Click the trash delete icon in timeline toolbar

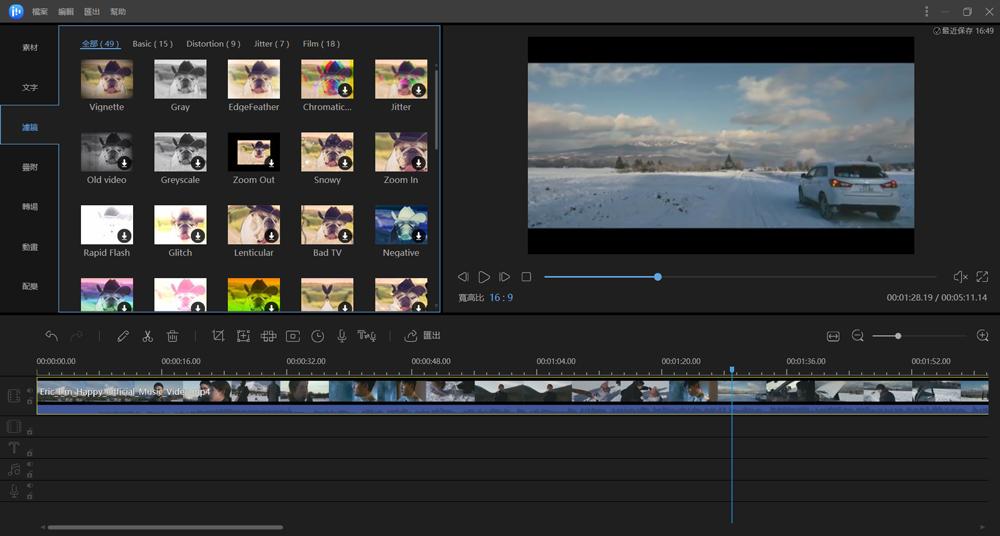click(x=172, y=336)
